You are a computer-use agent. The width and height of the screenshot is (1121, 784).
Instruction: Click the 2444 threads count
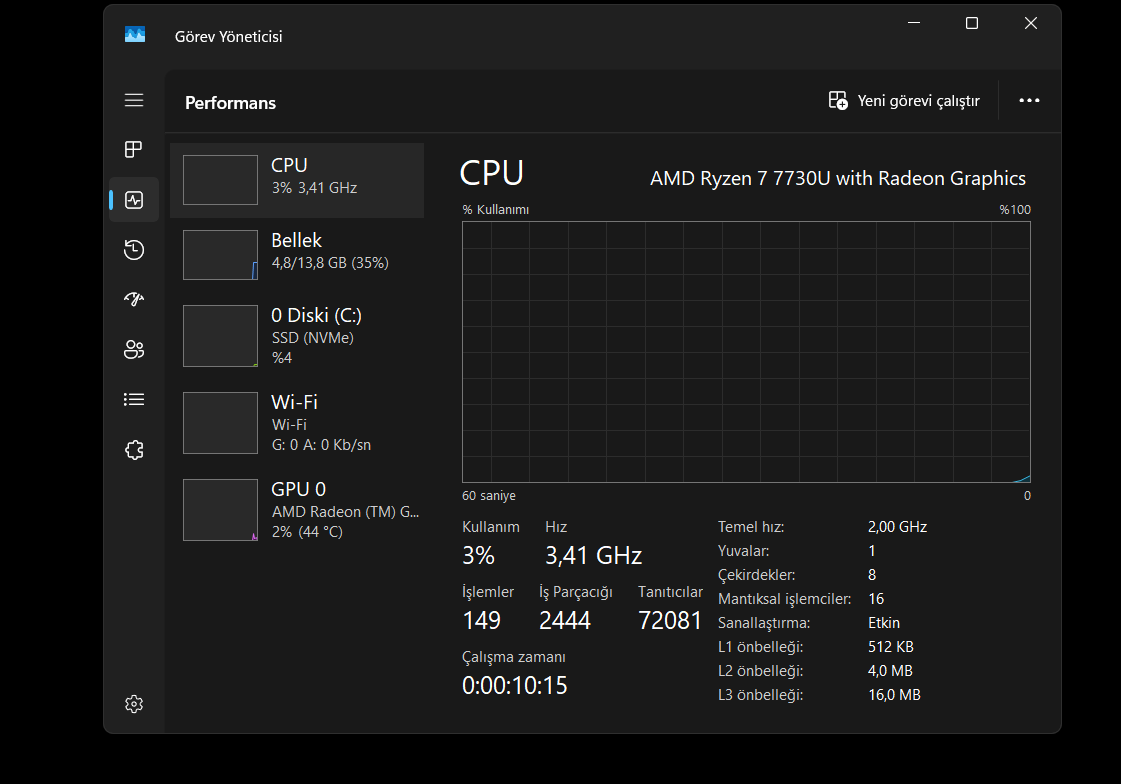pyautogui.click(x=565, y=620)
